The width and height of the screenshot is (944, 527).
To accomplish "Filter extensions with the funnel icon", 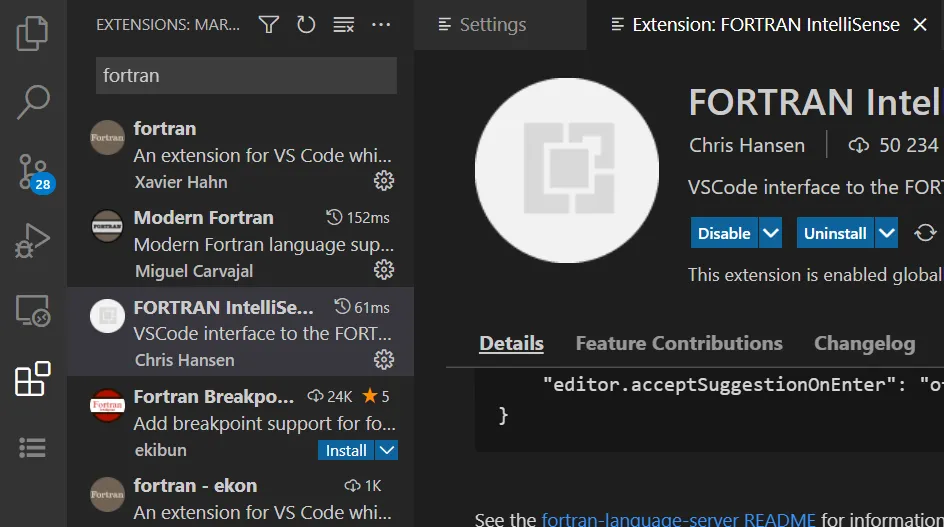I will [x=268, y=25].
